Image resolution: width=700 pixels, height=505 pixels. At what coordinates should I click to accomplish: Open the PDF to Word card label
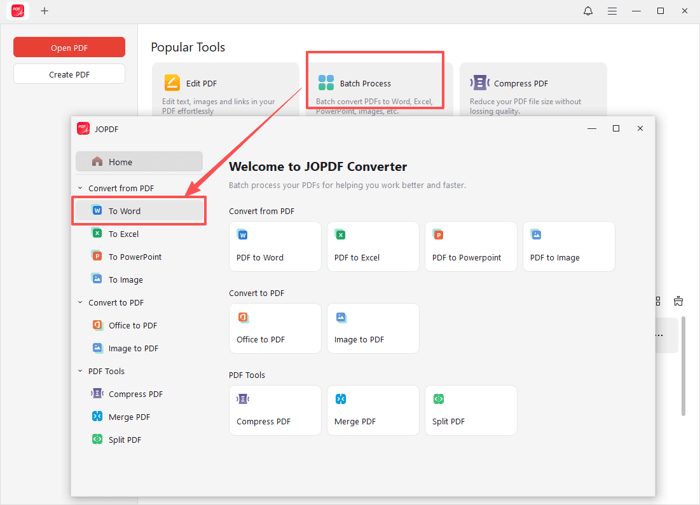(260, 258)
